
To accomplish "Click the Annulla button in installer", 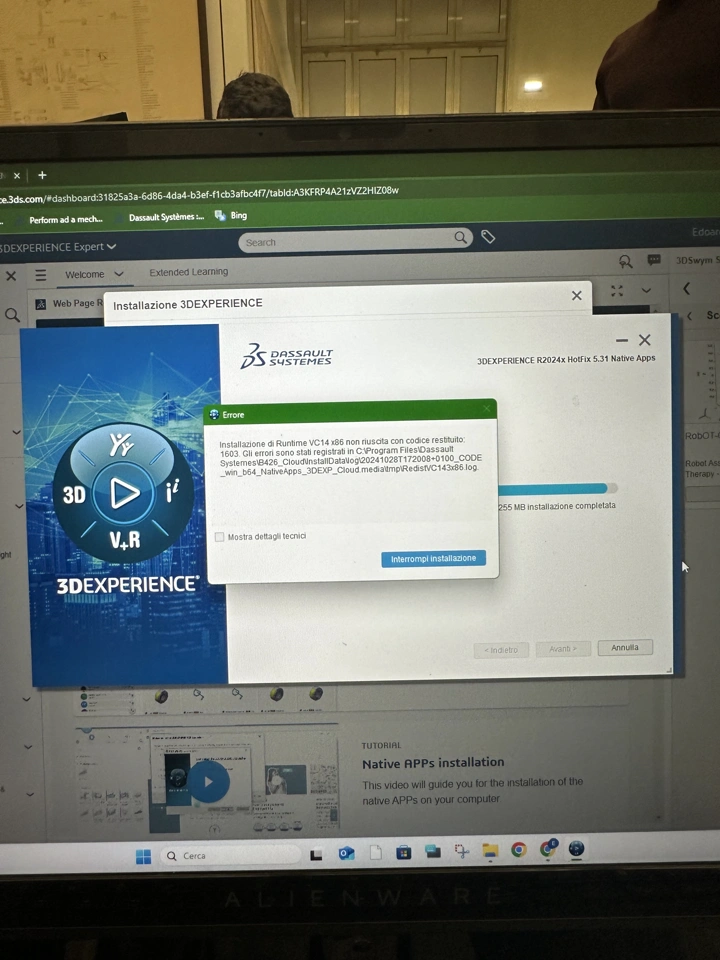I will pos(624,648).
